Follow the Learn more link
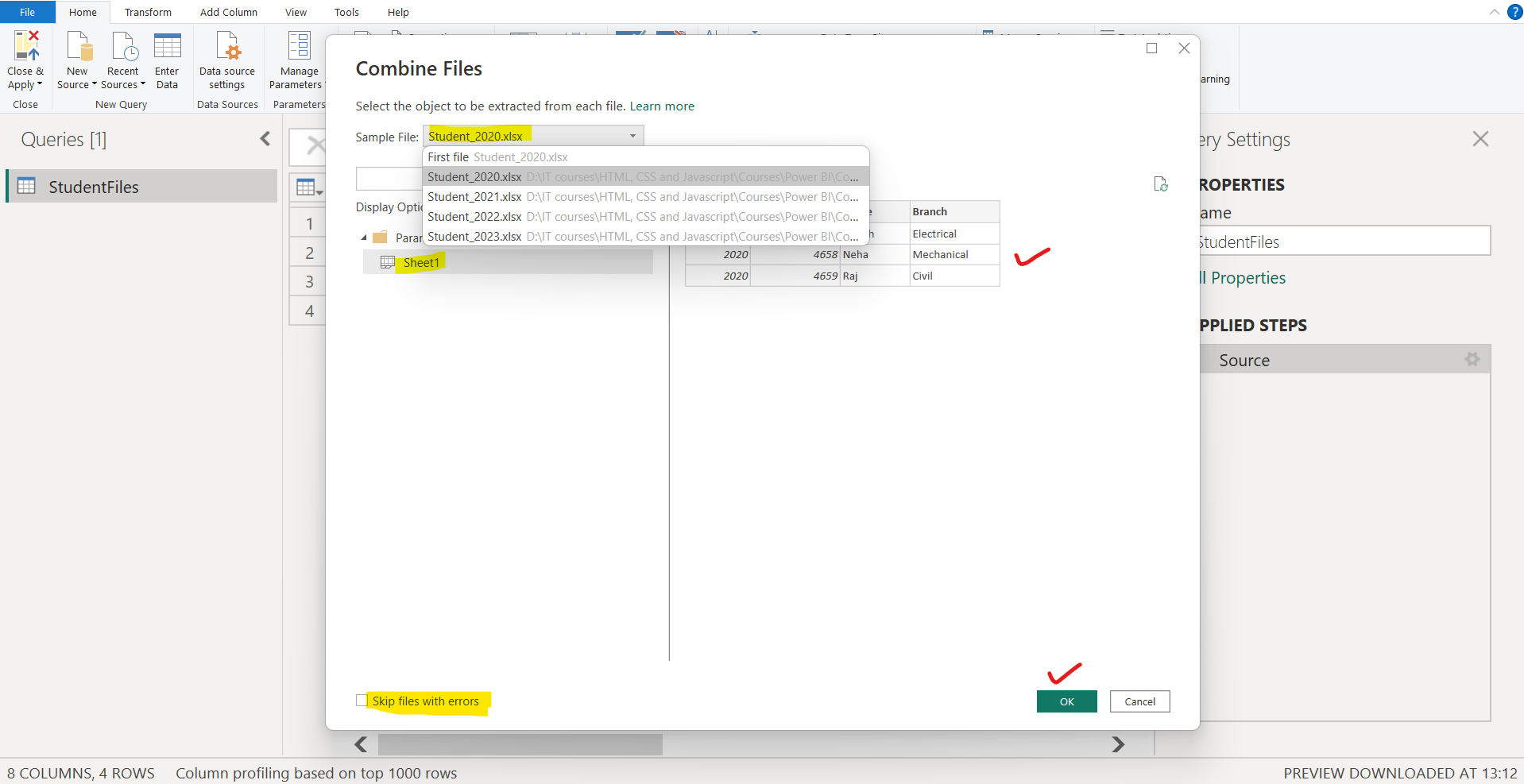Screen dimensions: 1524x784 (662, 106)
